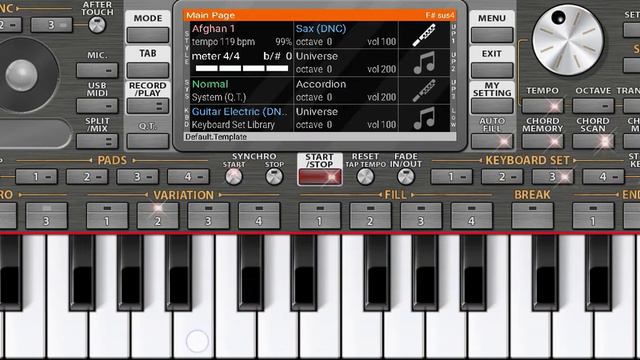Trigger Pad 4

[x=188, y=177]
